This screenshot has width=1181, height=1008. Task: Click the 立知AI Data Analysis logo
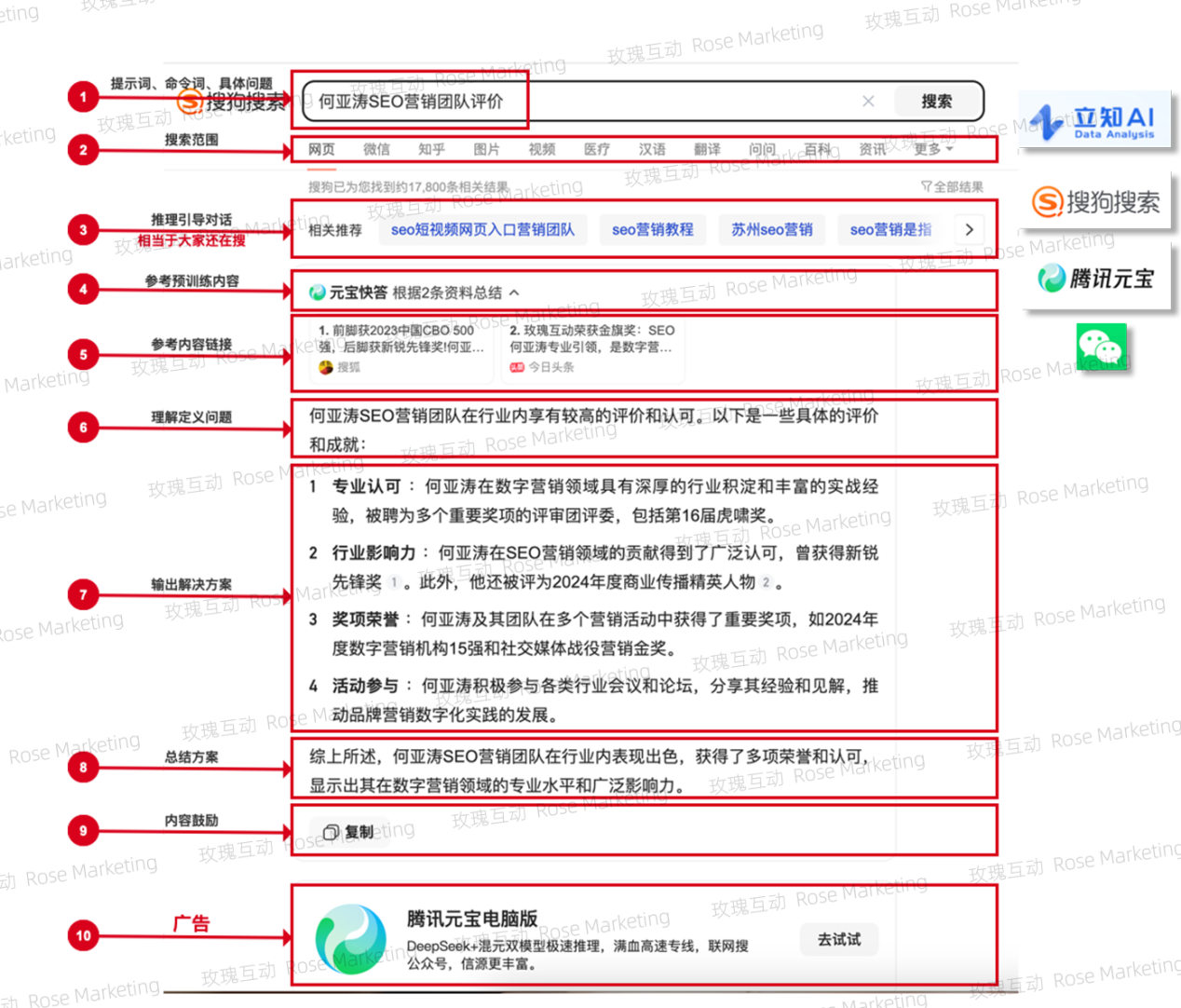(x=1095, y=121)
